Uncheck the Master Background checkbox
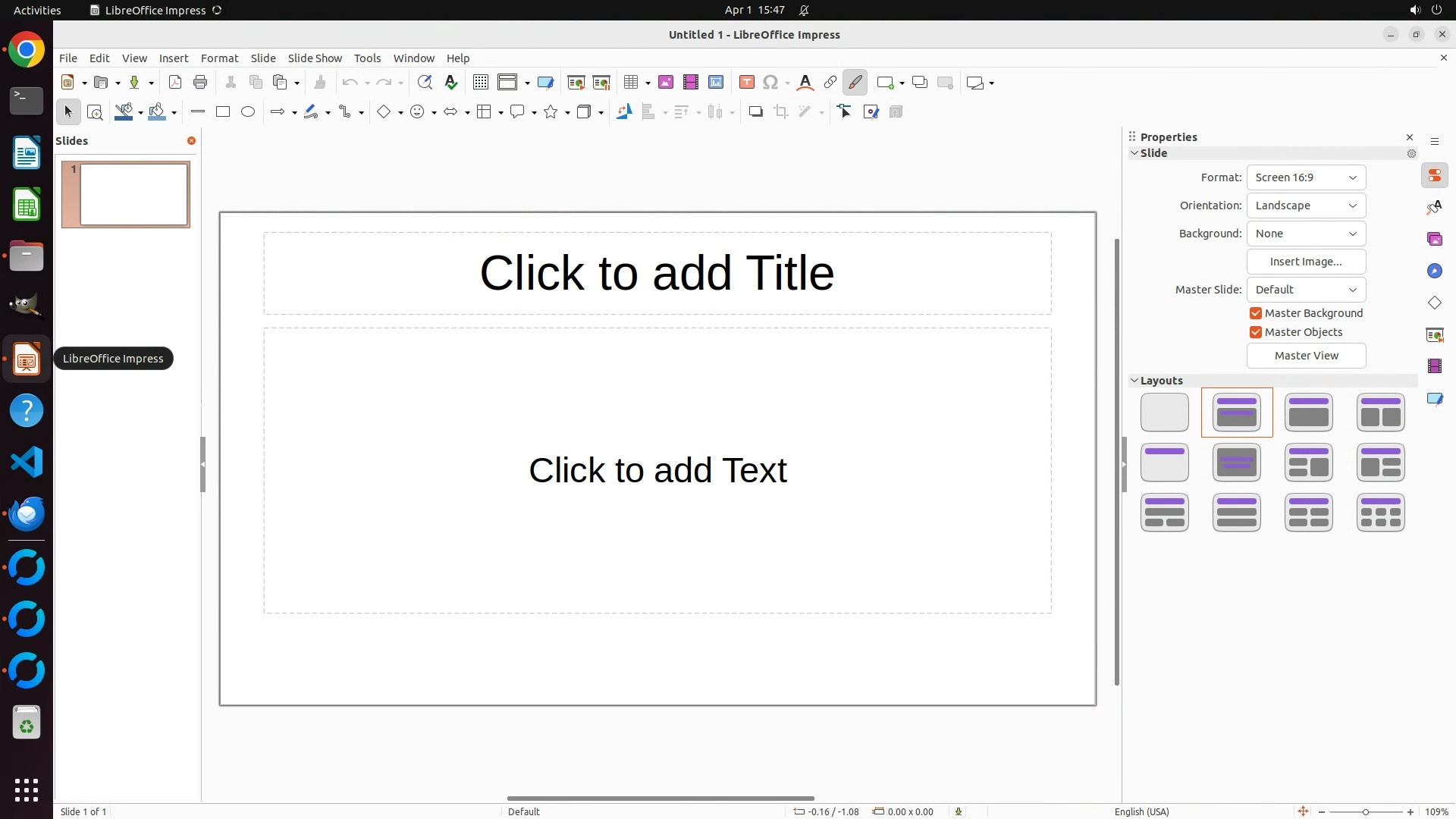The height and width of the screenshot is (819, 1456). point(1256,313)
